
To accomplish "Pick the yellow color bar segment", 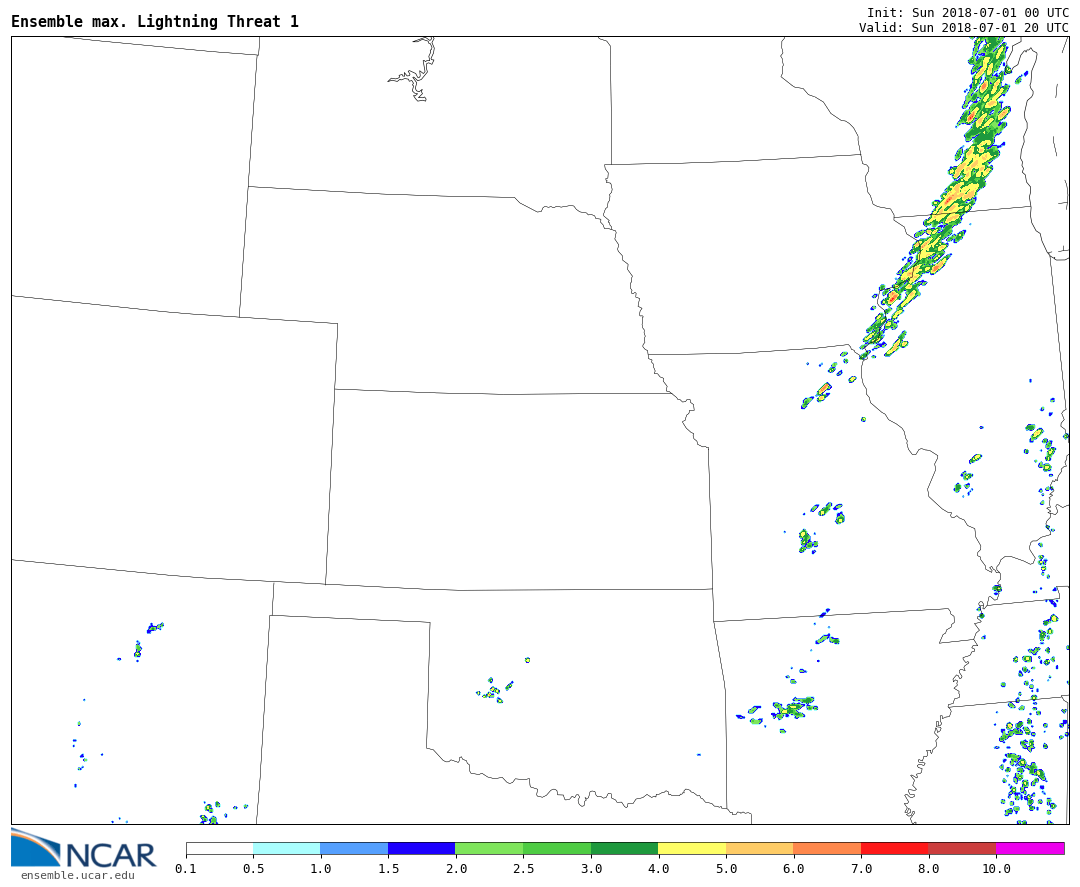I will [691, 848].
